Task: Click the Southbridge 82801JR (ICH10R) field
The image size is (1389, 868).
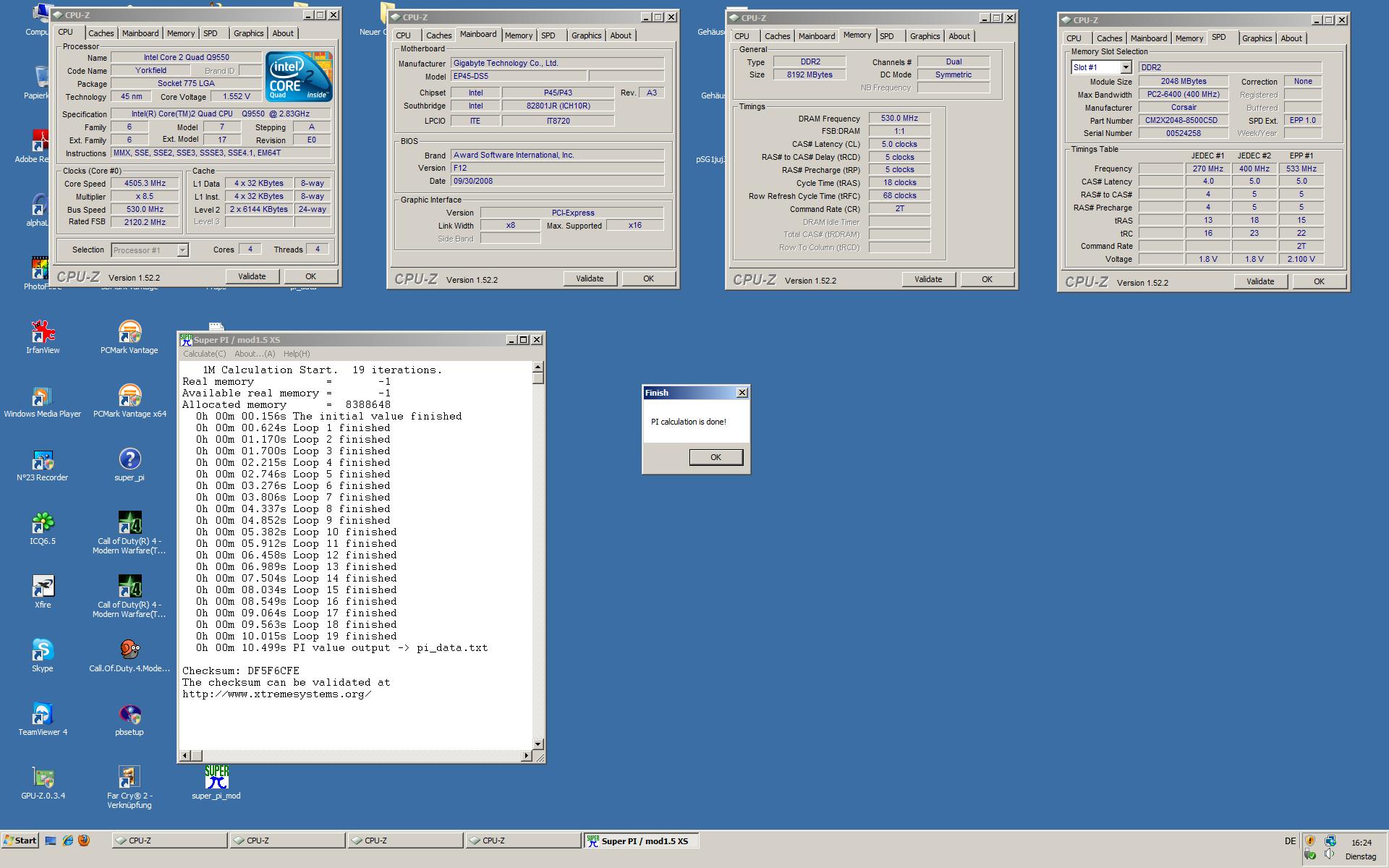Action: pyautogui.click(x=558, y=106)
